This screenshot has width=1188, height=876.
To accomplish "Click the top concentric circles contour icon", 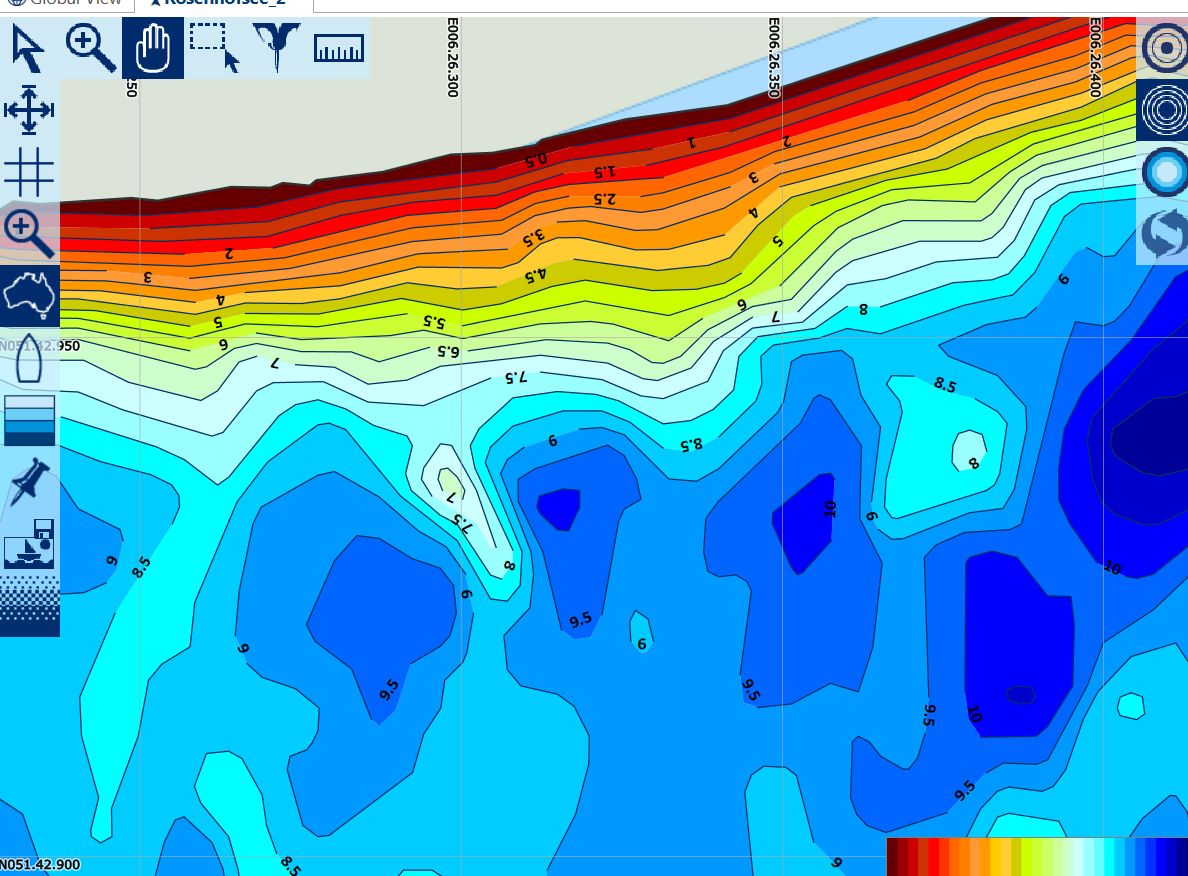I will [x=1162, y=48].
